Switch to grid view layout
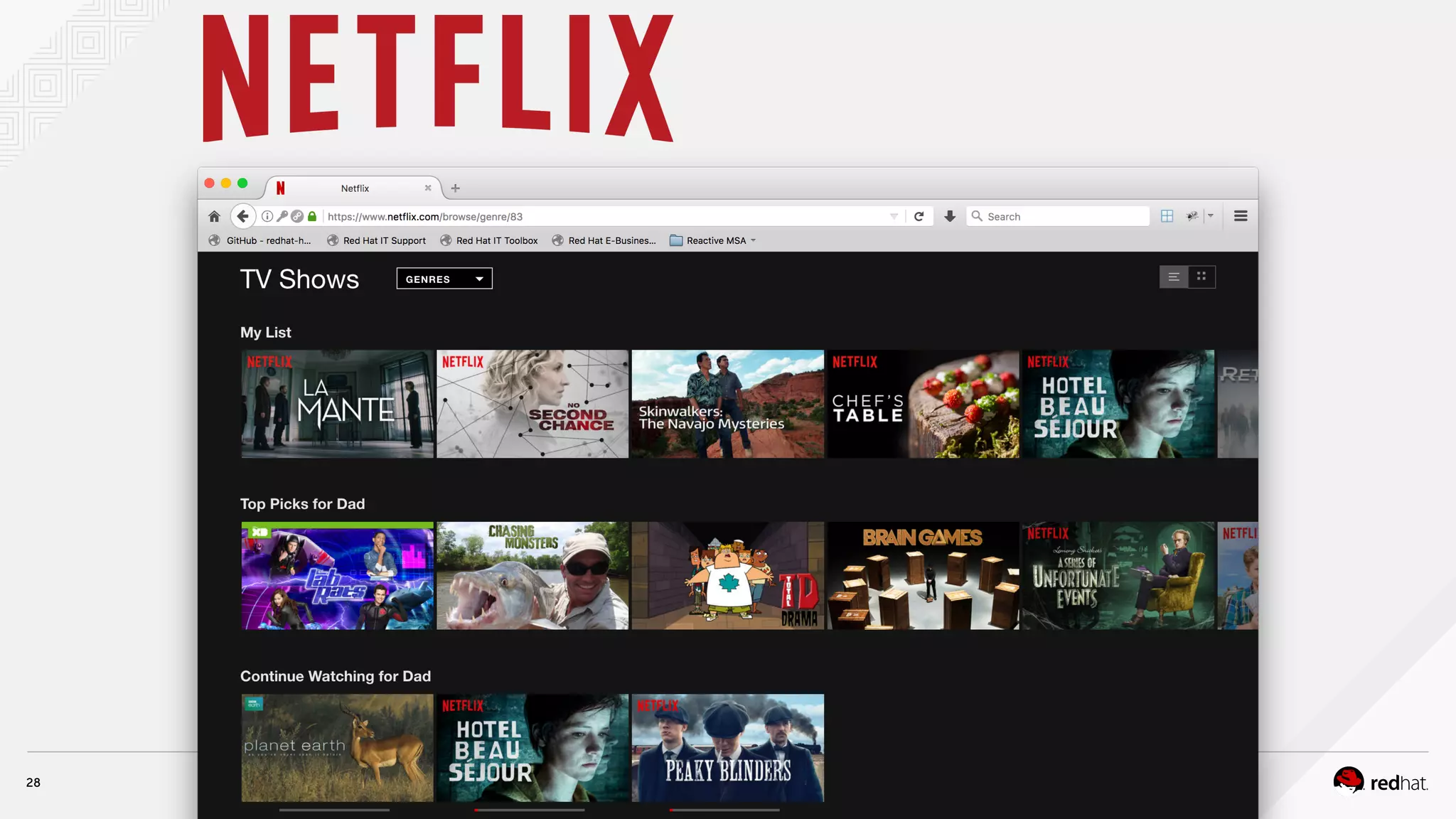 (1201, 277)
